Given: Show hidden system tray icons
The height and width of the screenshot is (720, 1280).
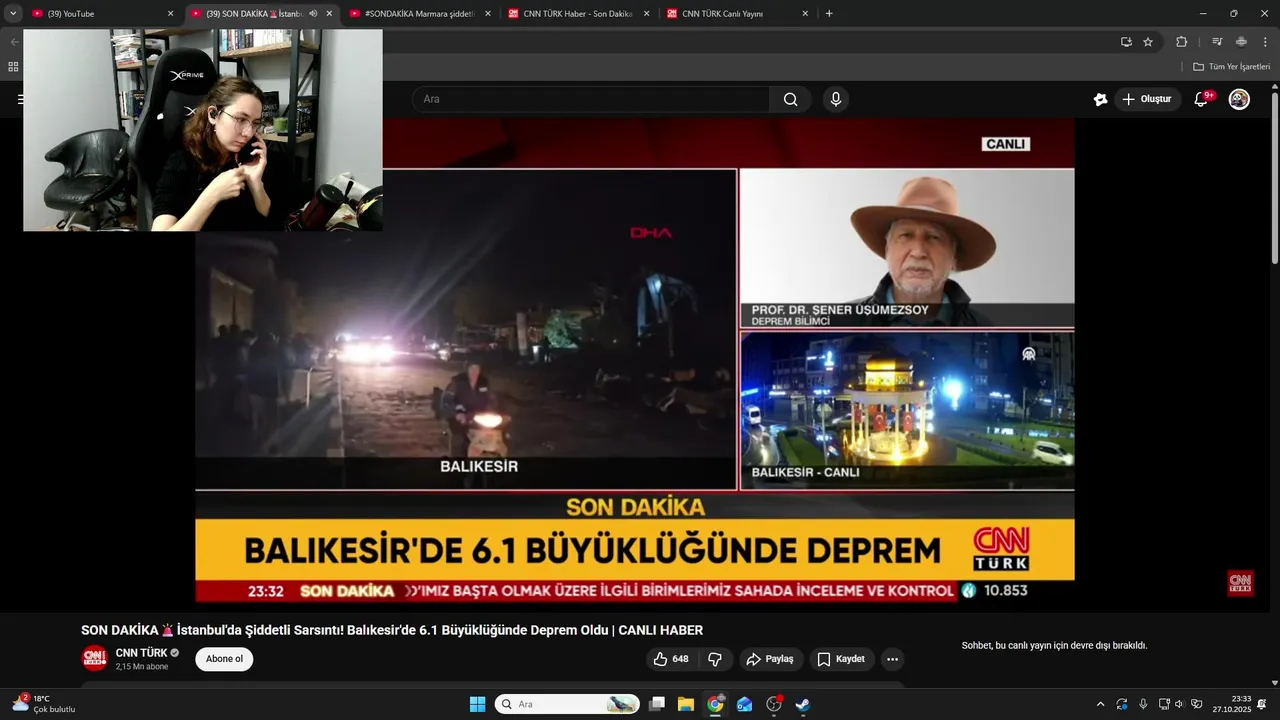Looking at the screenshot, I should [1101, 704].
